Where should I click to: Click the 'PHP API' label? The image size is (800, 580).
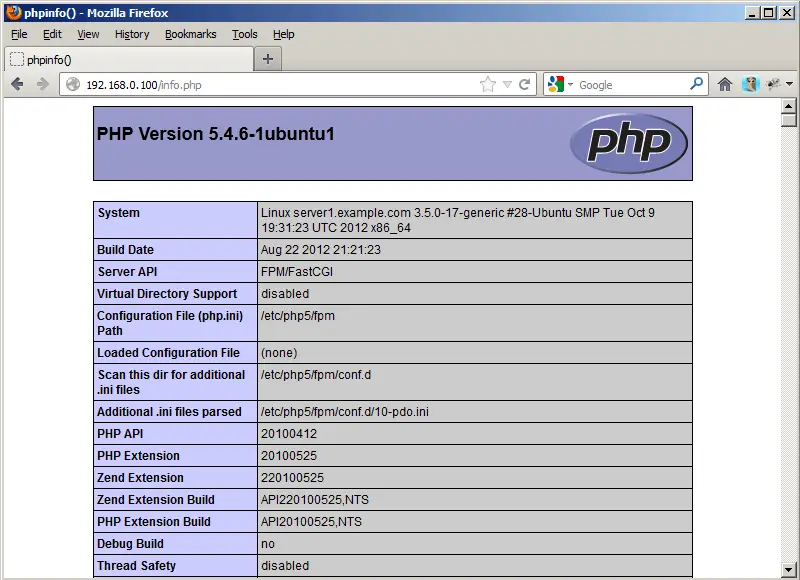[x=120, y=434]
